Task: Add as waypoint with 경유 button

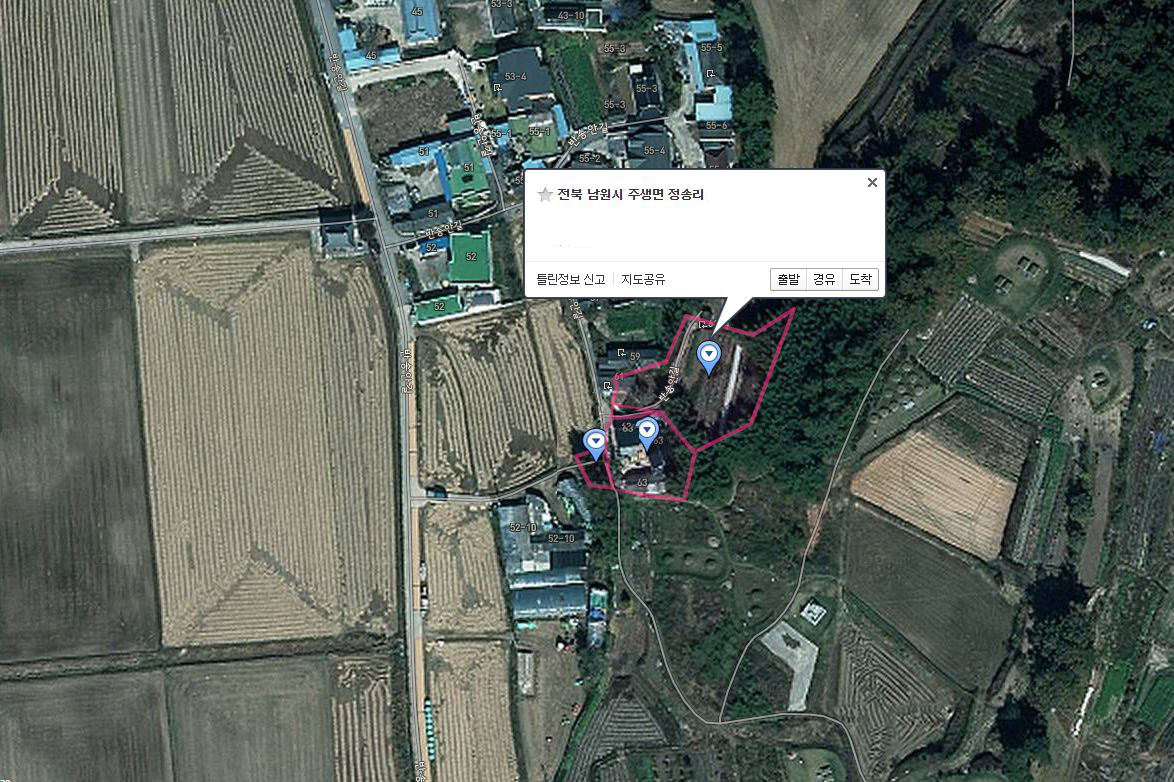Action: point(824,279)
